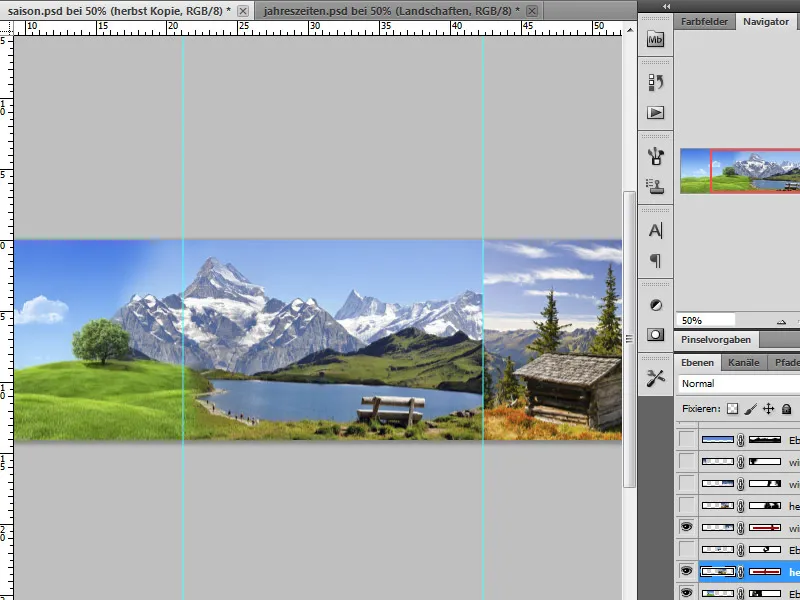The width and height of the screenshot is (800, 600).
Task: Show the hidden layer with blue sky thumbnail
Action: click(x=687, y=439)
